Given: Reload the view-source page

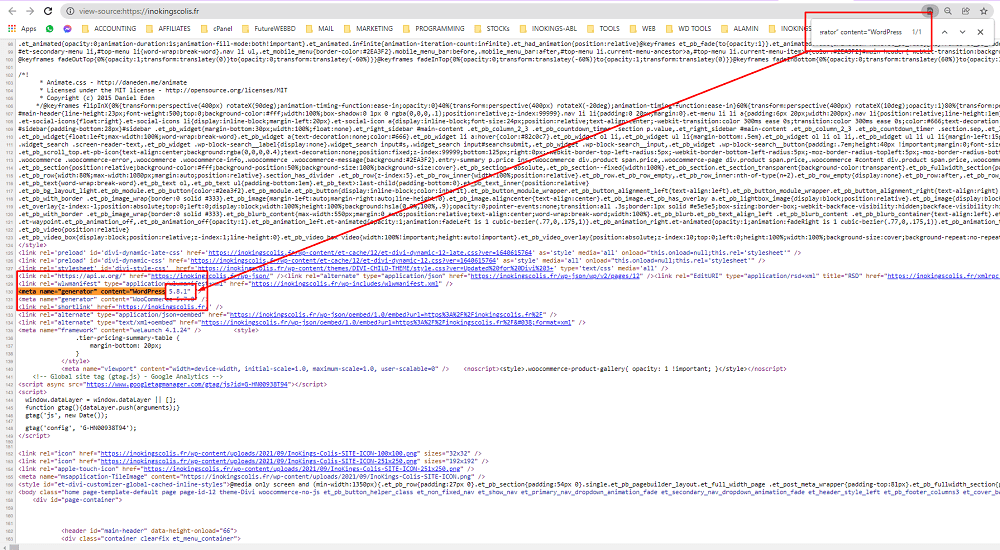Looking at the screenshot, I should [x=48, y=11].
